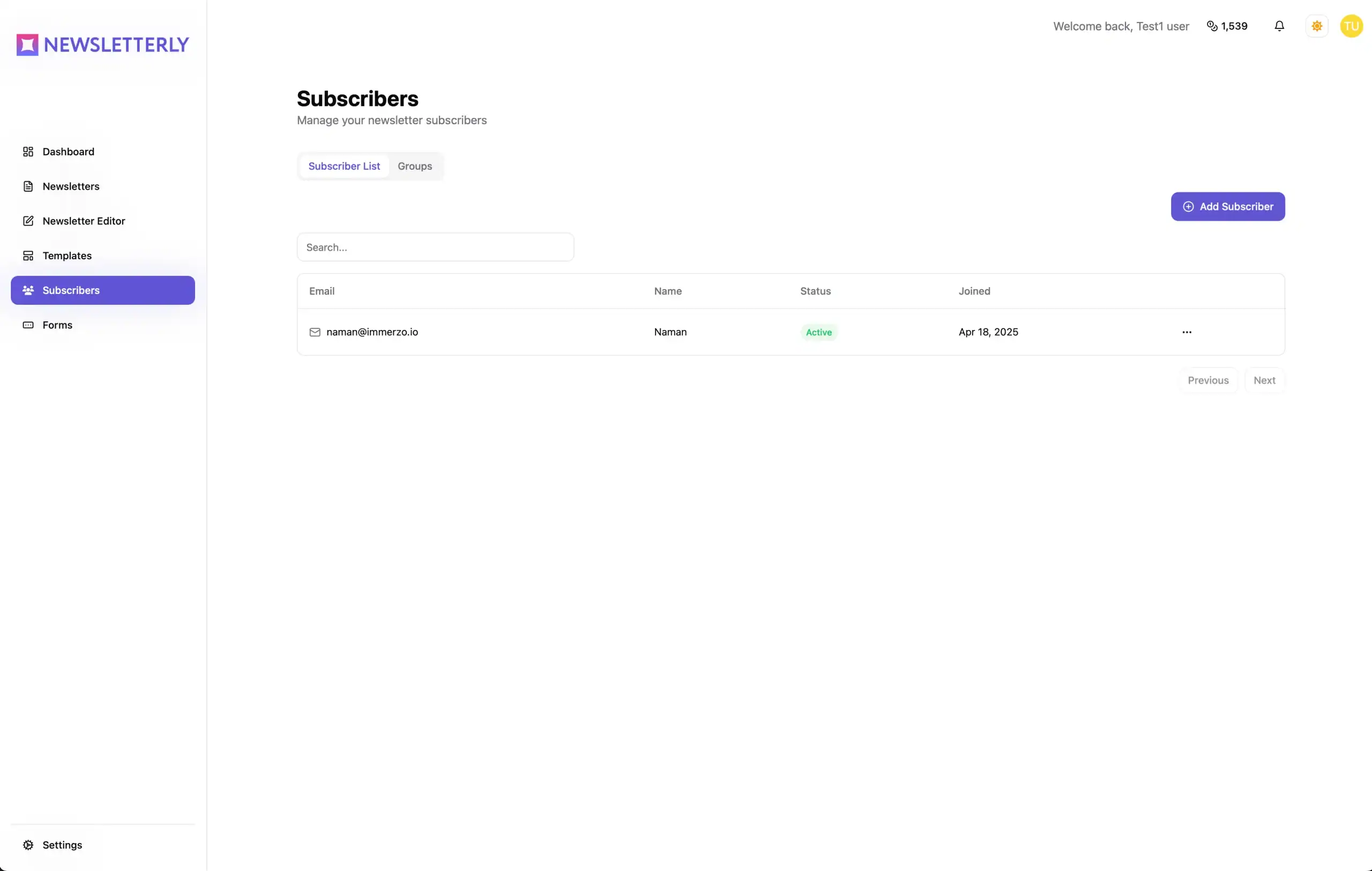Screen dimensions: 1372x871
Task: Open row actions menu for Naman
Action: coord(1187,332)
